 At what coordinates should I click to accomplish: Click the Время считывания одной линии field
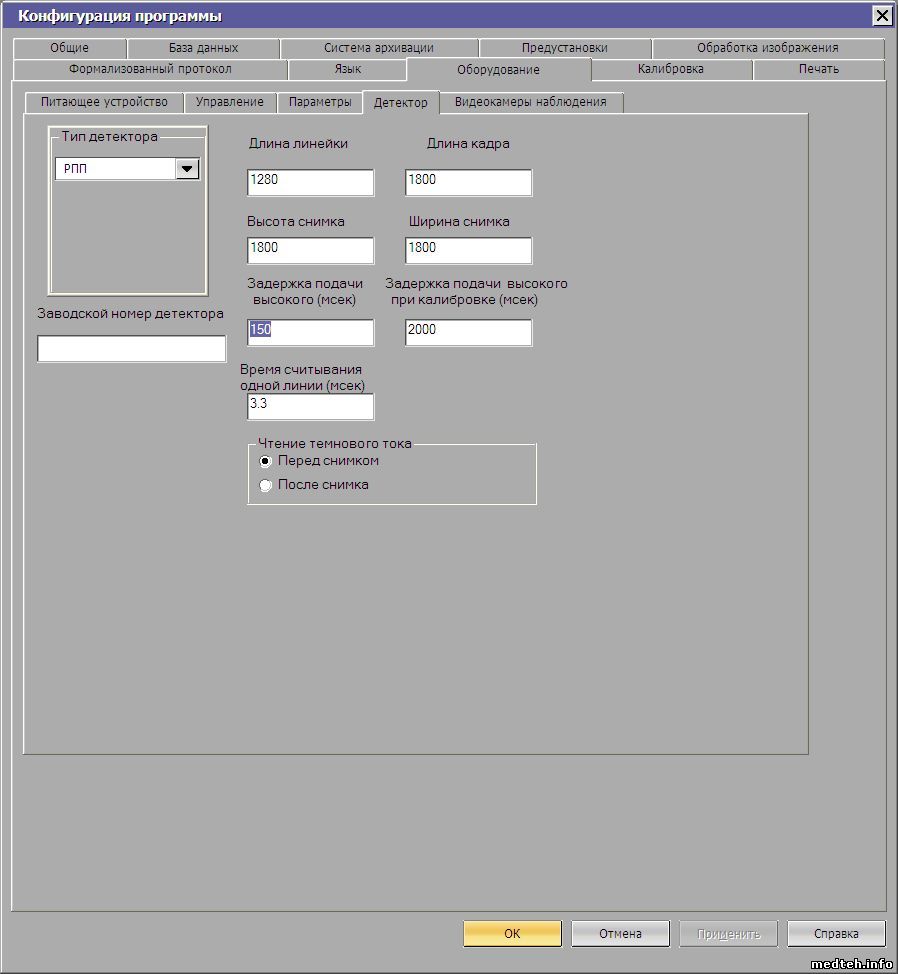[310, 406]
